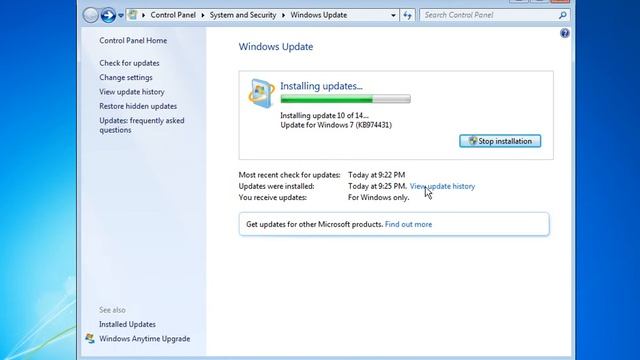Open View update history in left sidebar
This screenshot has height=360, width=640.
pos(132,92)
